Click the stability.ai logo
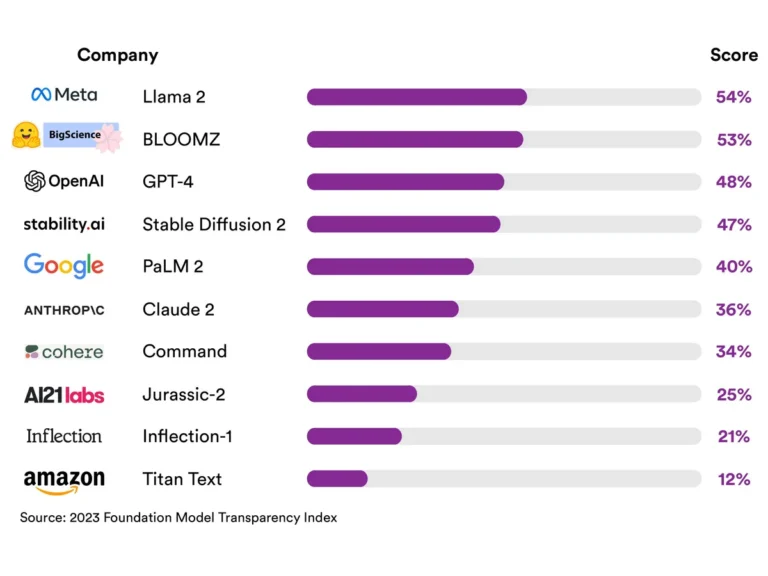 [64, 224]
